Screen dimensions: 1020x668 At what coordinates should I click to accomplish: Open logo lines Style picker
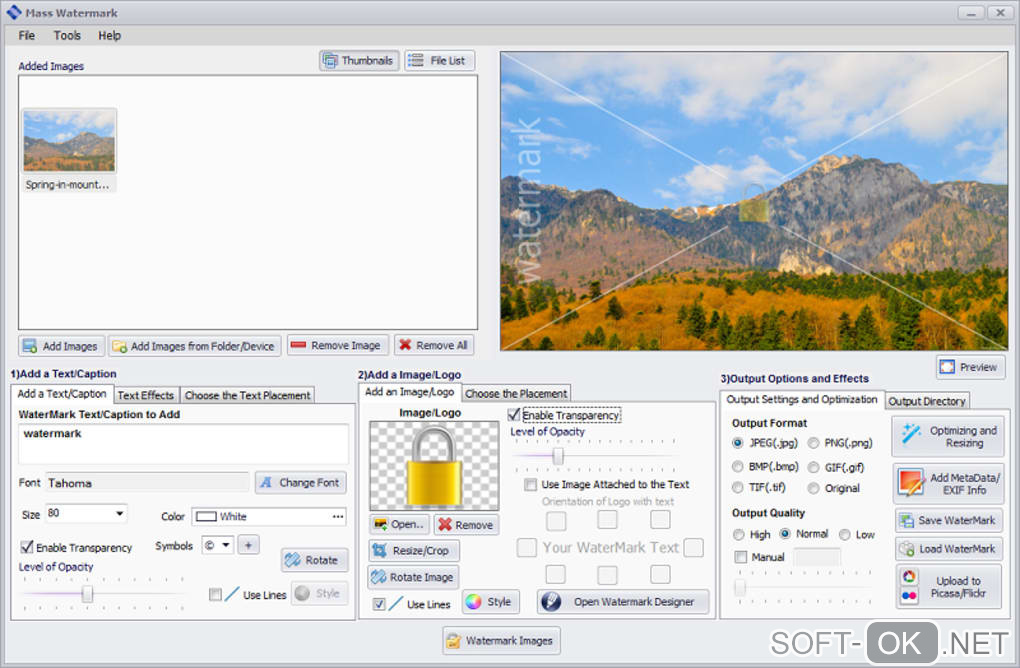[491, 602]
